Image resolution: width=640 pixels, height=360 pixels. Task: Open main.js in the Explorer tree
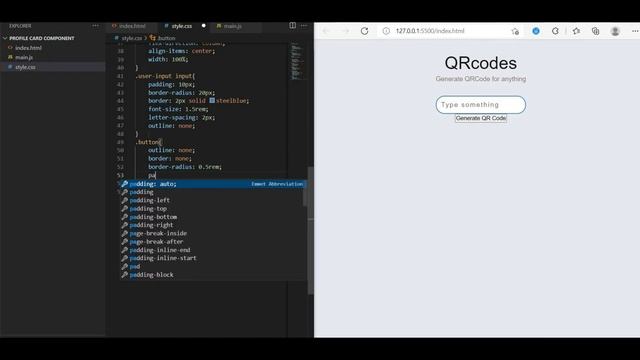[24, 58]
